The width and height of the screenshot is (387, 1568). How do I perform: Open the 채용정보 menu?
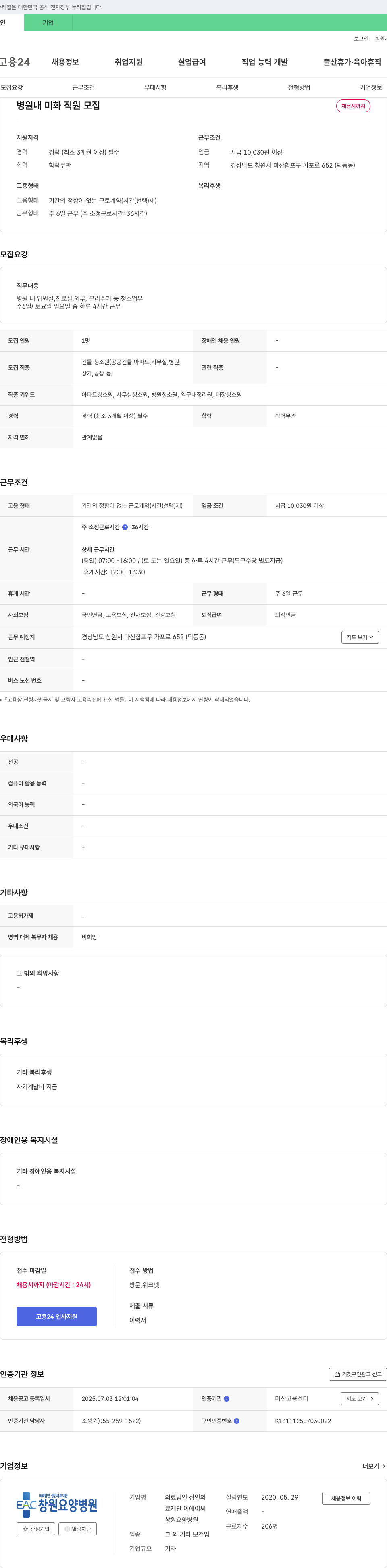pyautogui.click(x=65, y=62)
